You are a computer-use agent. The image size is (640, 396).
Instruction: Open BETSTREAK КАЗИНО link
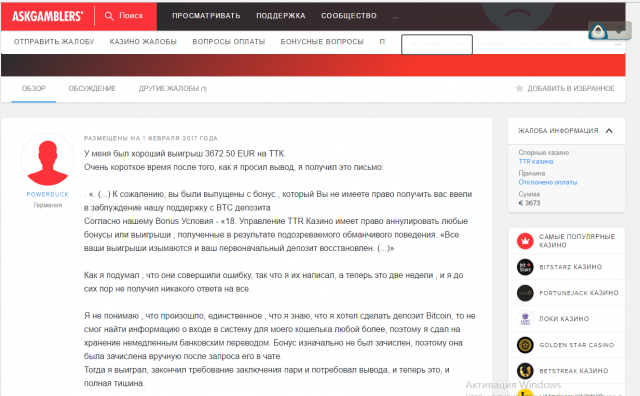coord(573,371)
